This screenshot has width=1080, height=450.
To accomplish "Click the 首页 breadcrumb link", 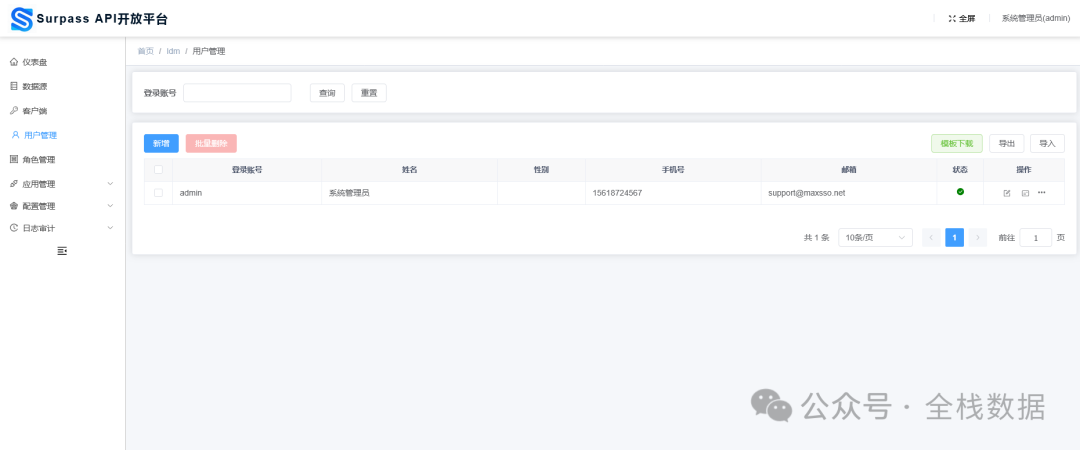I will 146,51.
